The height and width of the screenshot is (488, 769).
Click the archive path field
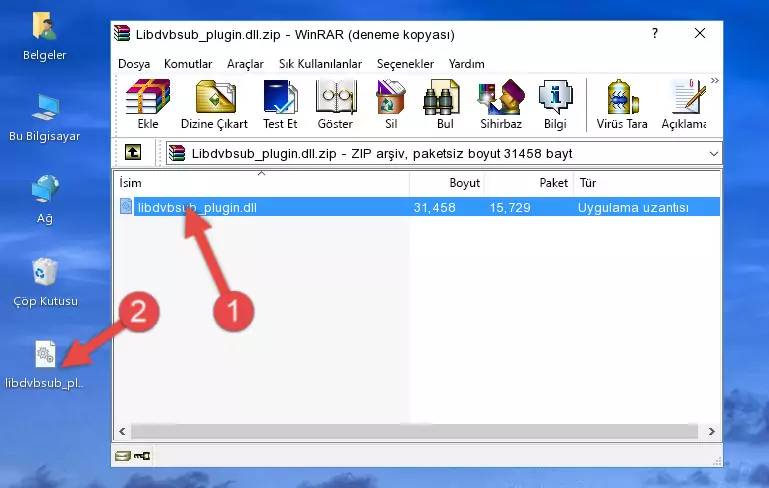click(x=443, y=154)
